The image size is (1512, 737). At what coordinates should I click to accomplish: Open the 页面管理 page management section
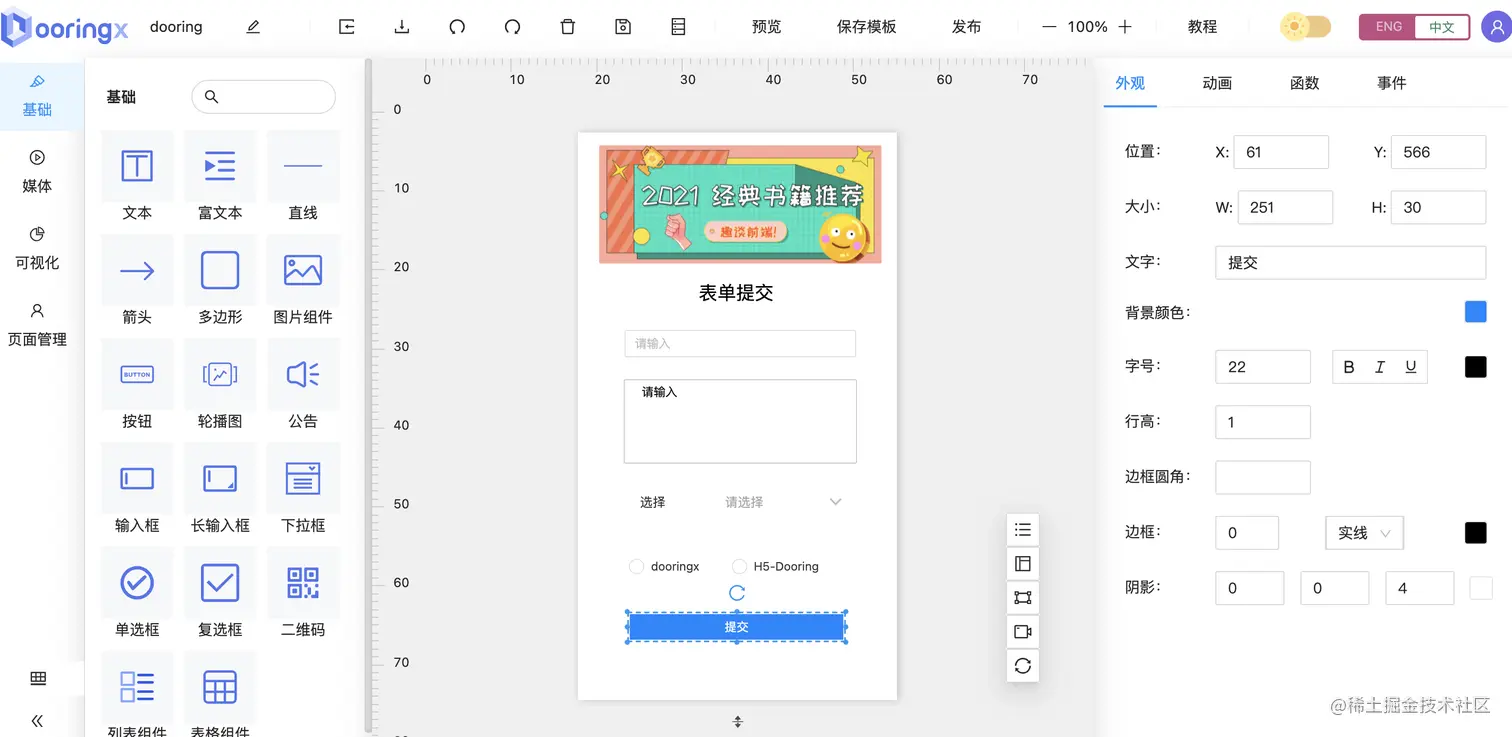[38, 325]
